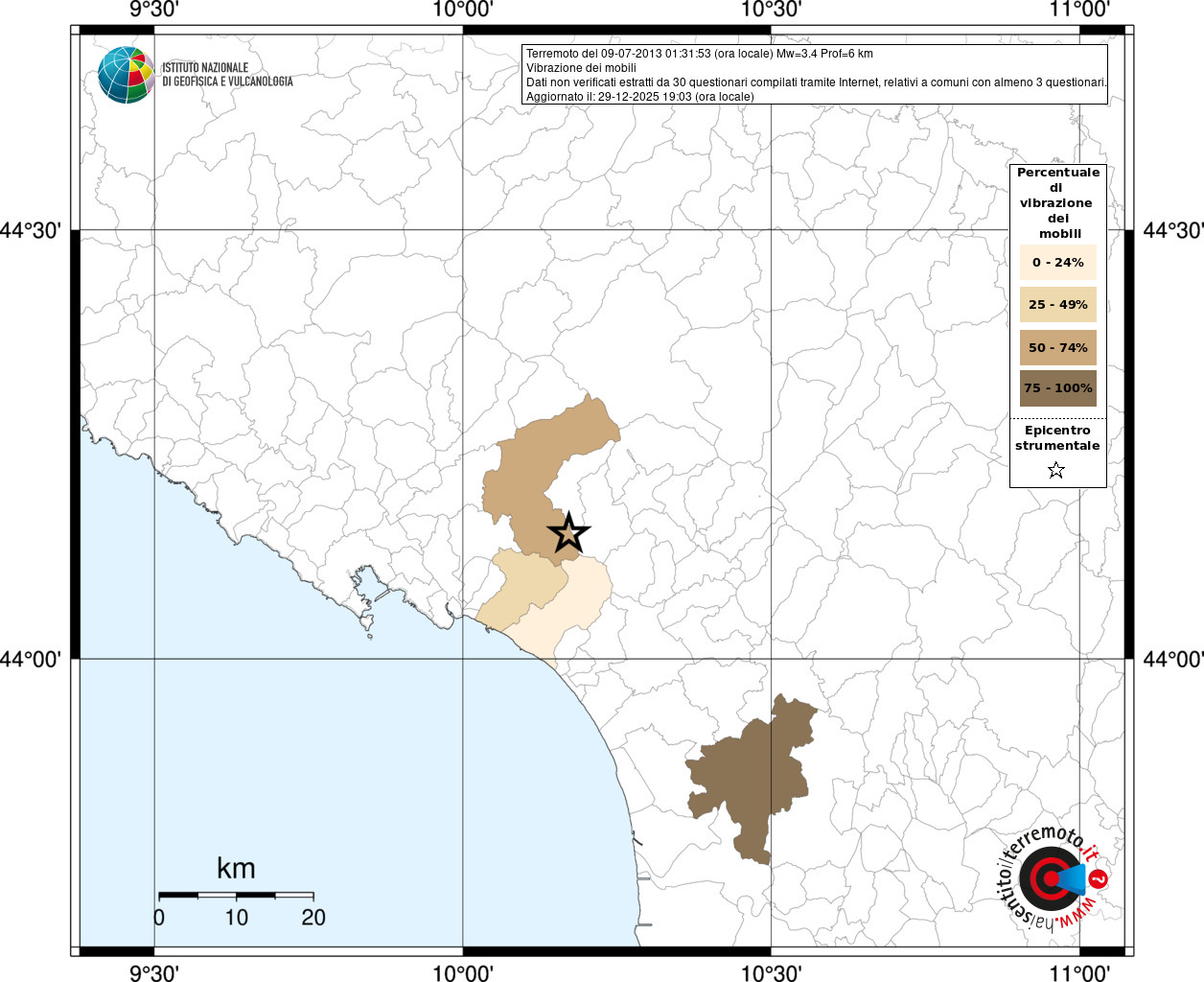Select the 50 - 74% legend swatch
This screenshot has width=1204, height=982.
[x=1057, y=347]
